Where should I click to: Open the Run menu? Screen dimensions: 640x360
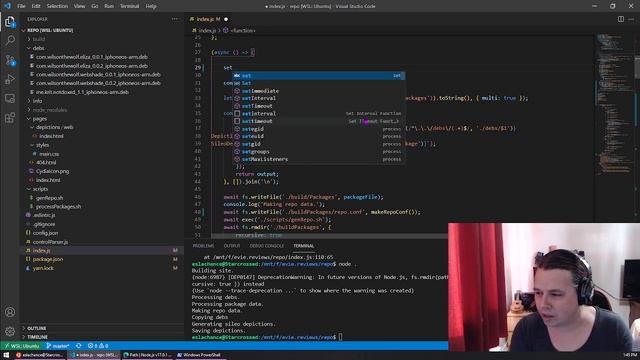pyautogui.click(x=109, y=6)
